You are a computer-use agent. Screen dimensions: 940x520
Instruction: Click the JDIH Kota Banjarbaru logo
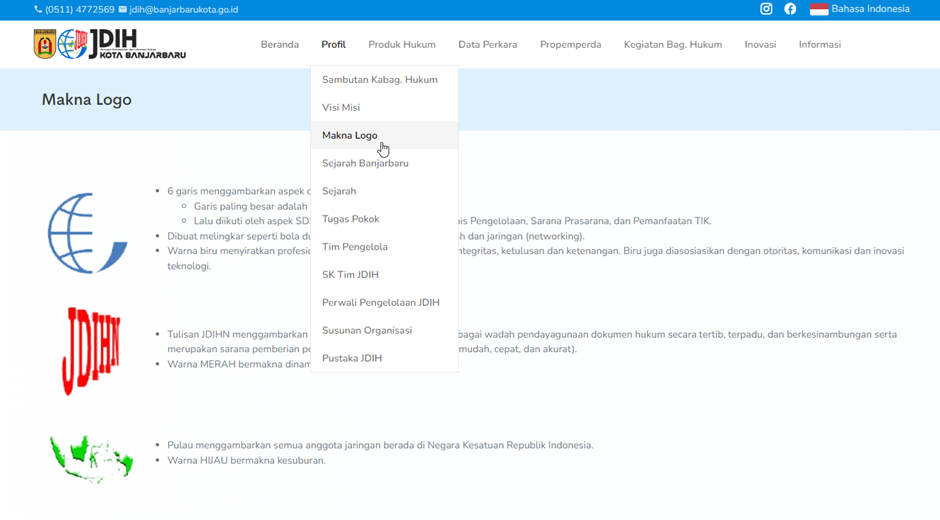point(109,44)
